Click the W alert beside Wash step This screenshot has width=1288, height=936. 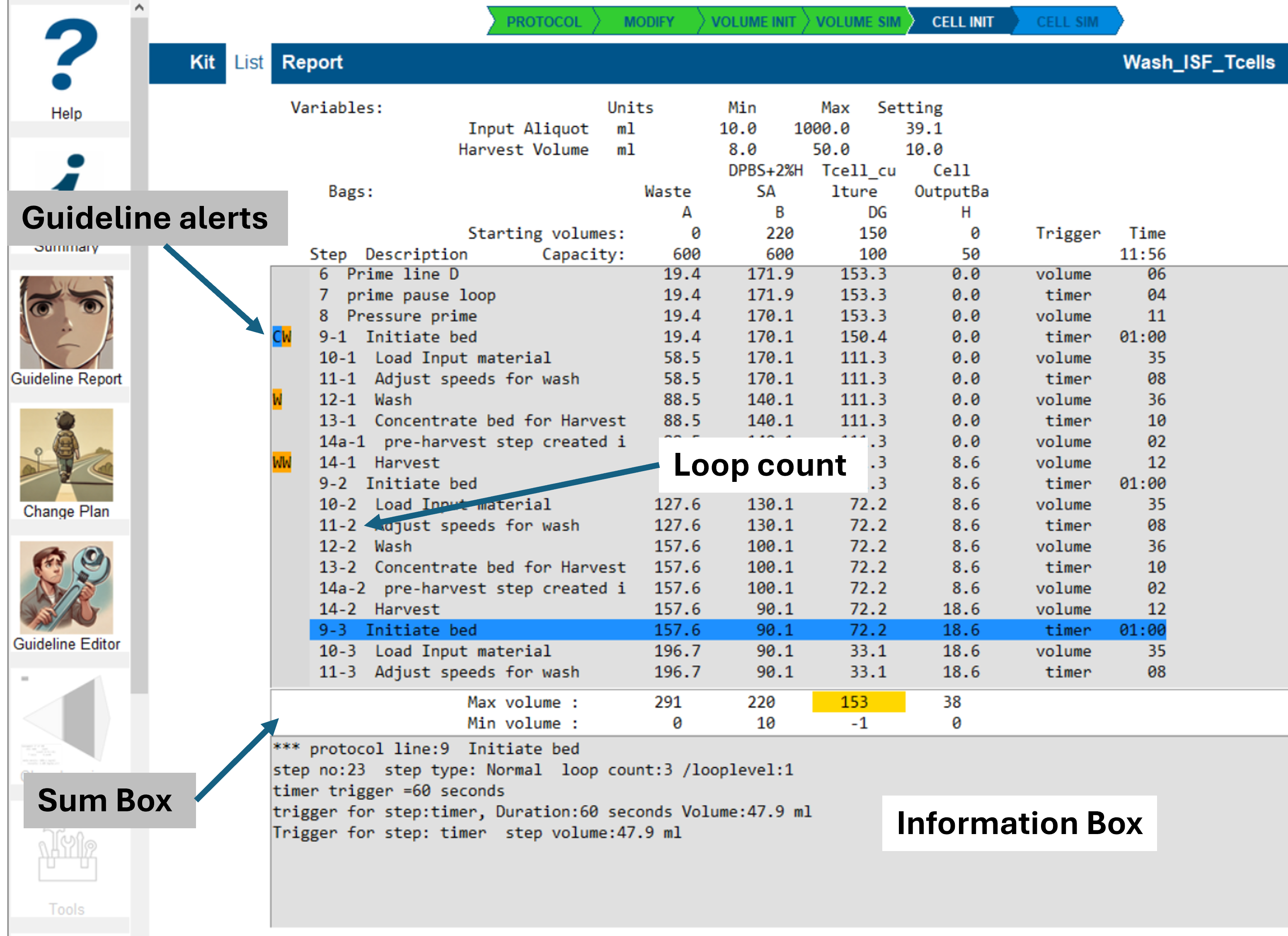pyautogui.click(x=277, y=400)
